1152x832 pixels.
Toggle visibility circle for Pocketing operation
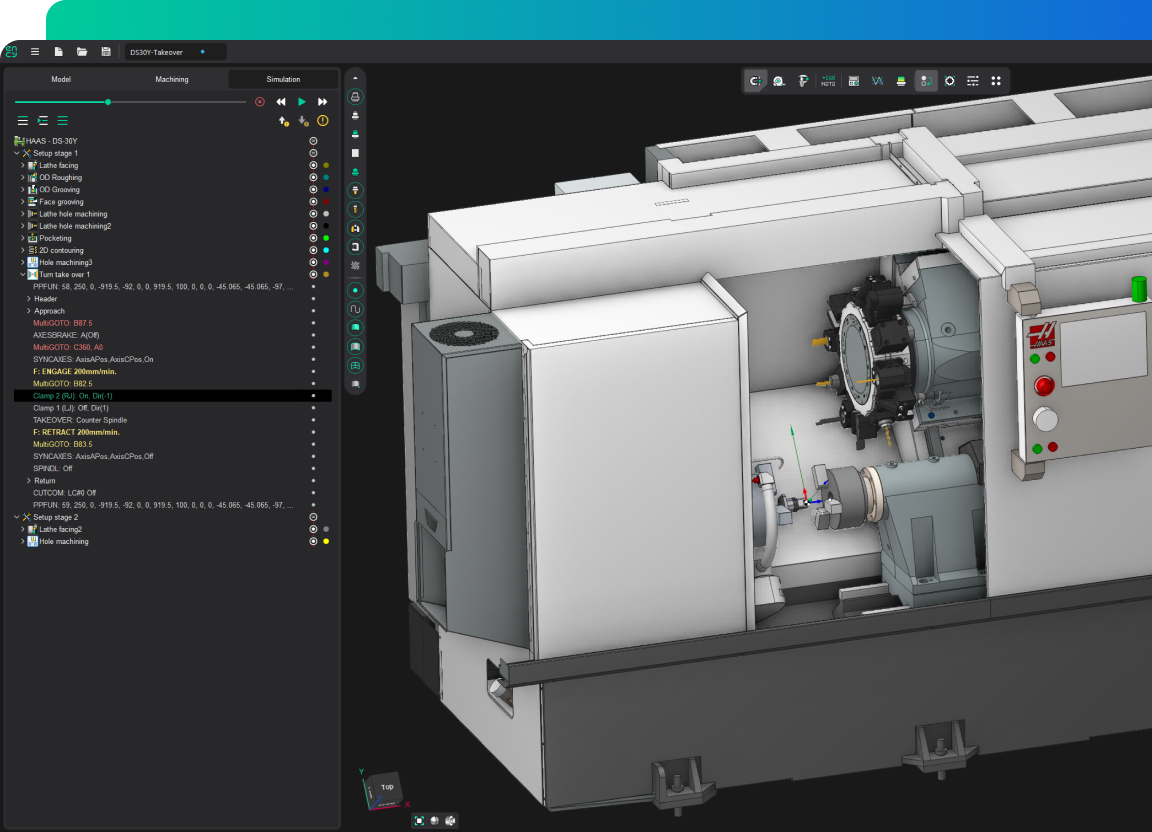pyautogui.click(x=313, y=238)
